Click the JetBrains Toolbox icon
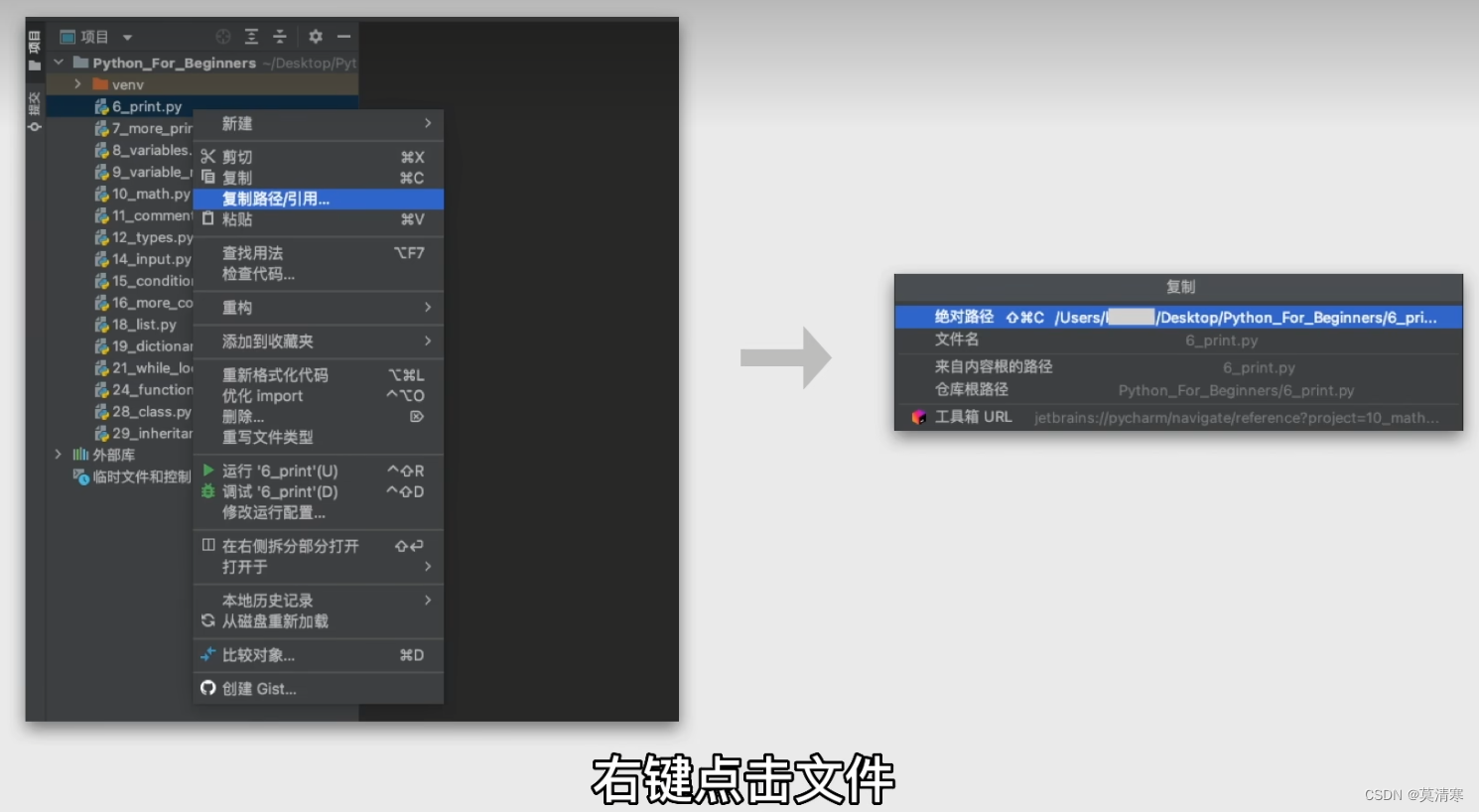1479x812 pixels. coord(918,417)
